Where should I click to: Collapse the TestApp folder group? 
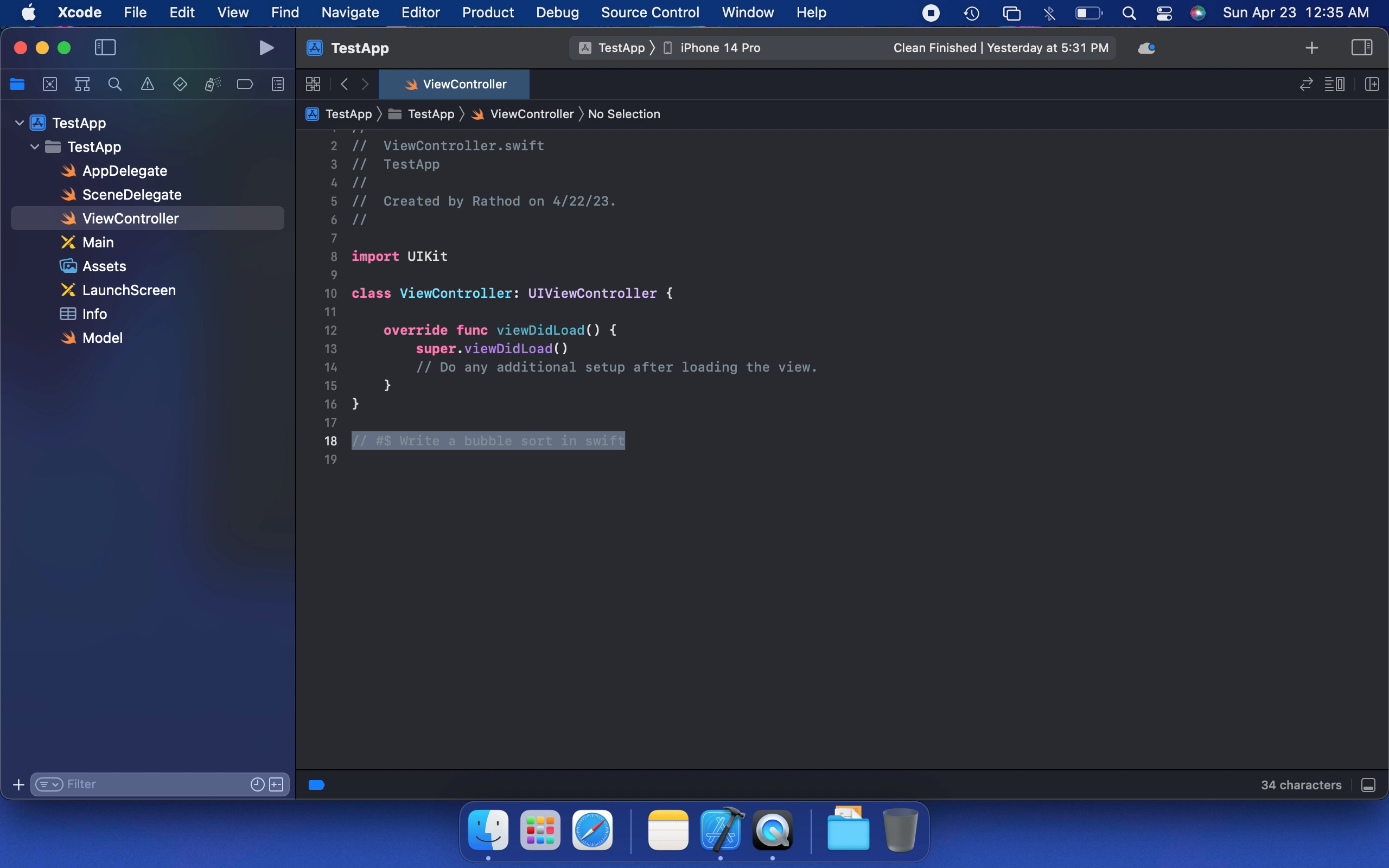(35, 147)
